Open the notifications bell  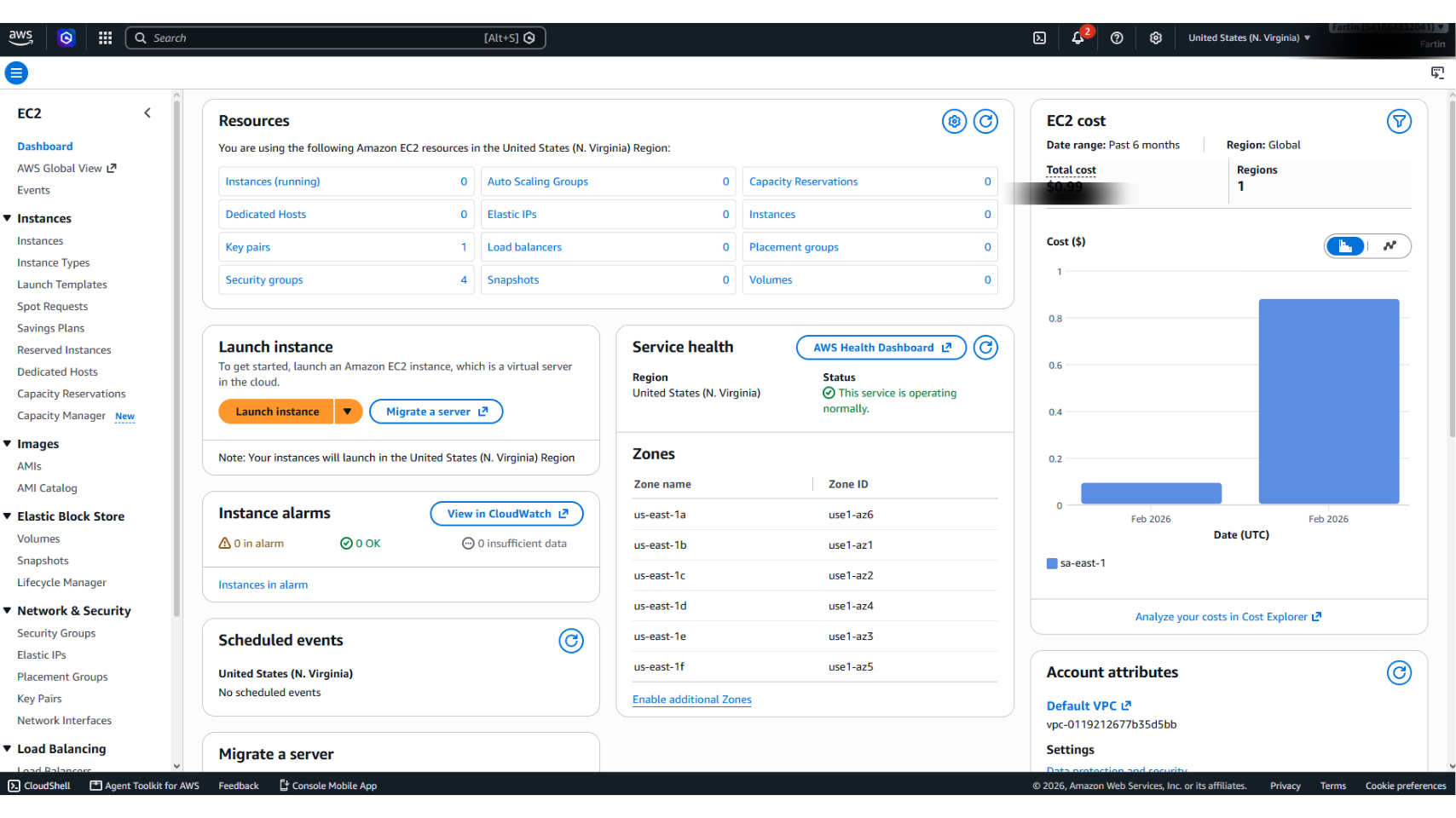[1078, 37]
